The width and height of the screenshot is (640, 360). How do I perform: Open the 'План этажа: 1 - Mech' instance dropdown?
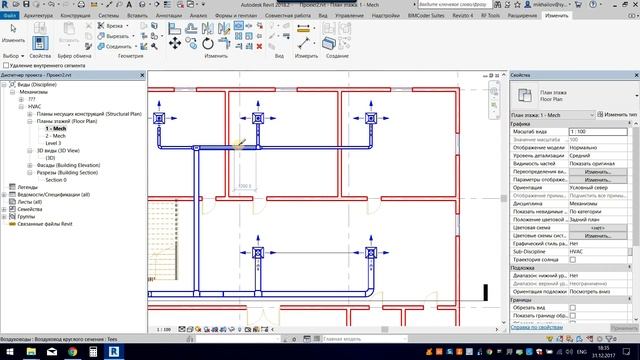tap(553, 115)
